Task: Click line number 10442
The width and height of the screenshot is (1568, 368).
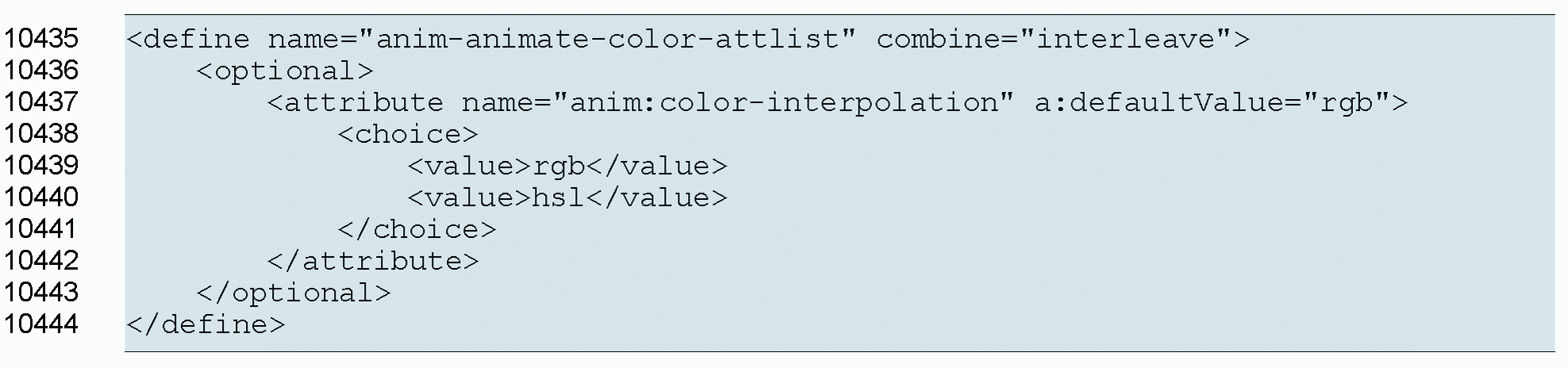Action: (x=41, y=260)
